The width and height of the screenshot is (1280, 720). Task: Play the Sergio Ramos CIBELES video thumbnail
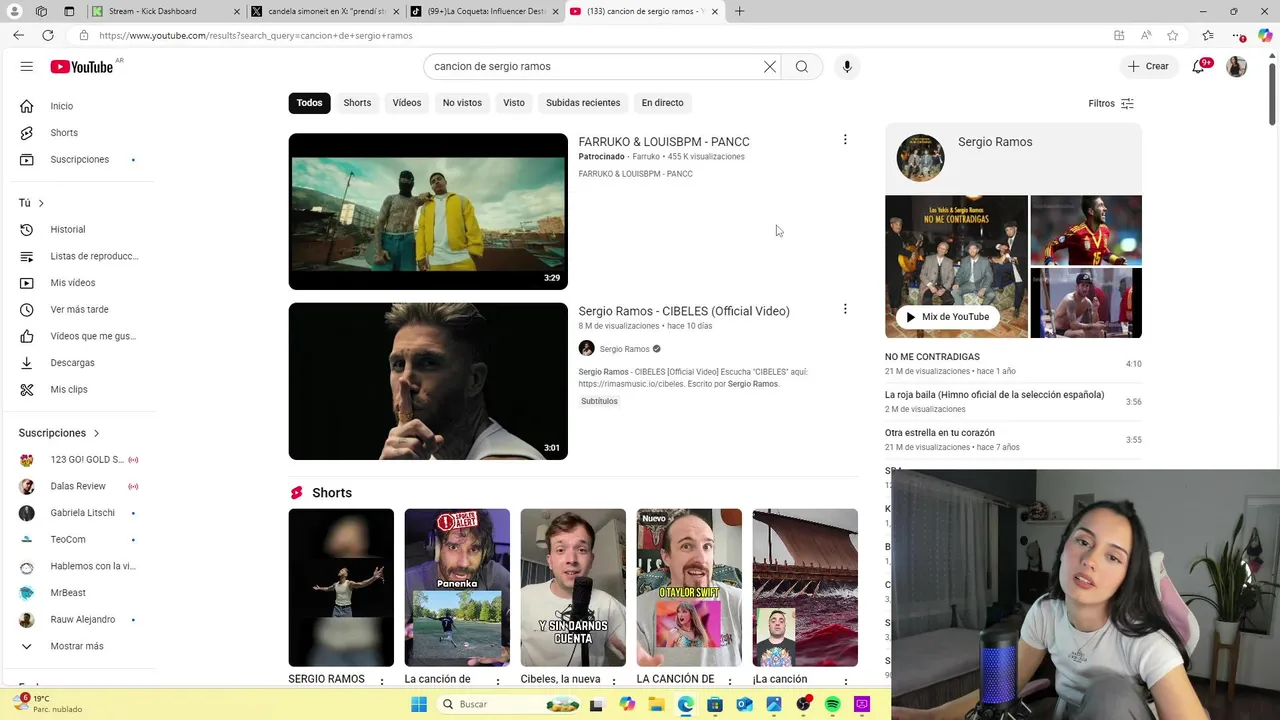(x=428, y=381)
